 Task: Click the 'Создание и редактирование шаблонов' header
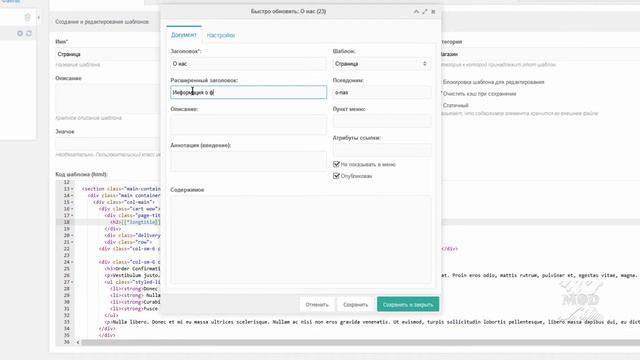tap(102, 22)
